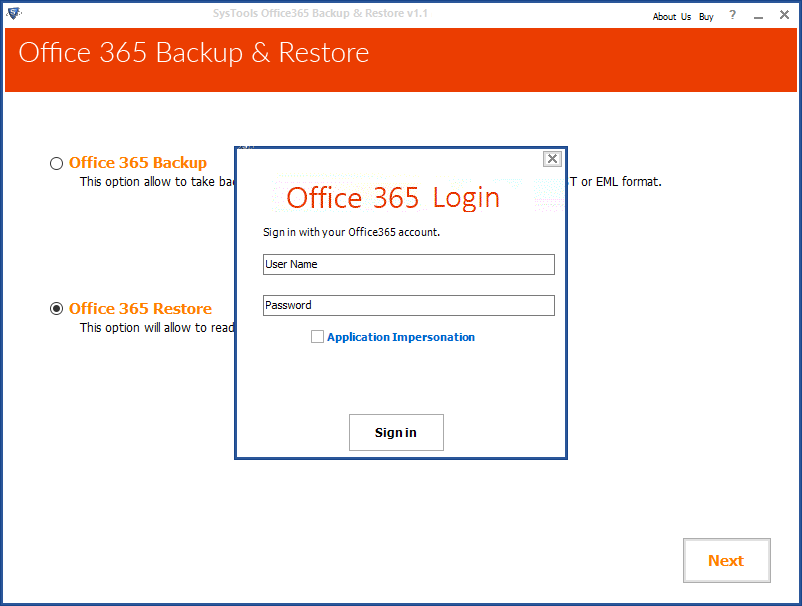802x606 pixels.
Task: Click the Next button
Action: coord(726,560)
